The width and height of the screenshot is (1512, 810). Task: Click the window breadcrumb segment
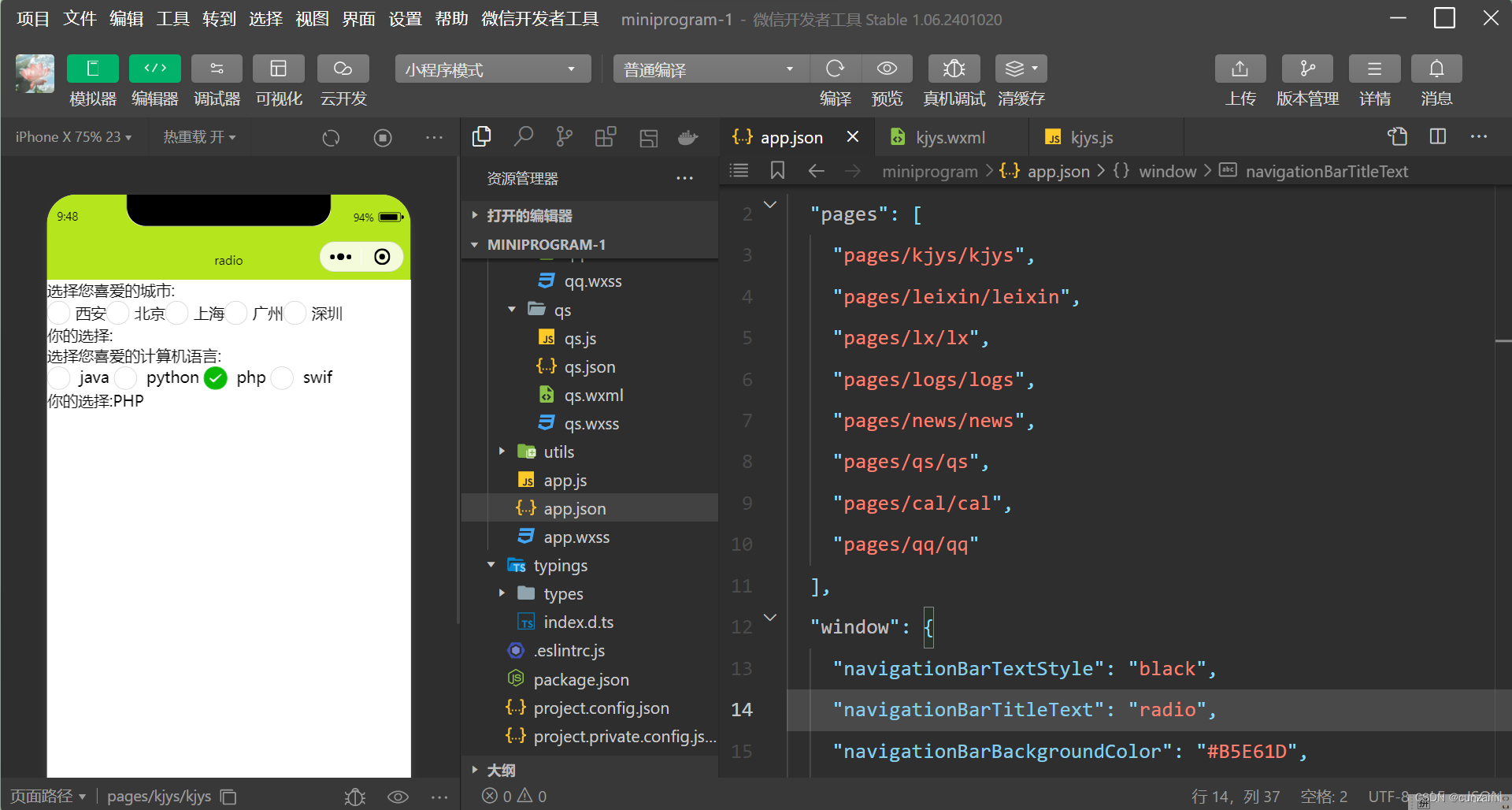[x=1167, y=171]
